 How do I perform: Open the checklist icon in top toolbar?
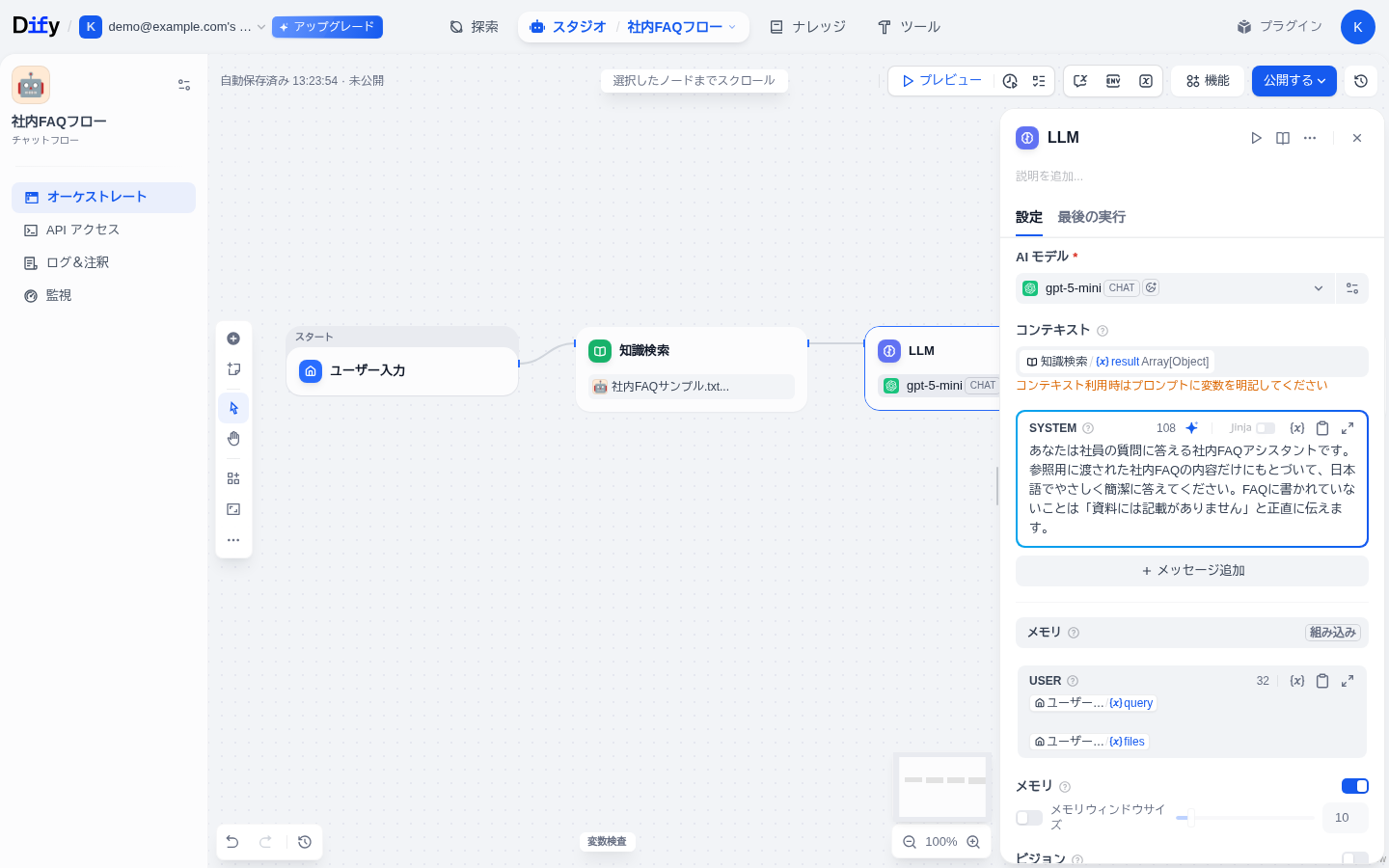pyautogui.click(x=1039, y=81)
